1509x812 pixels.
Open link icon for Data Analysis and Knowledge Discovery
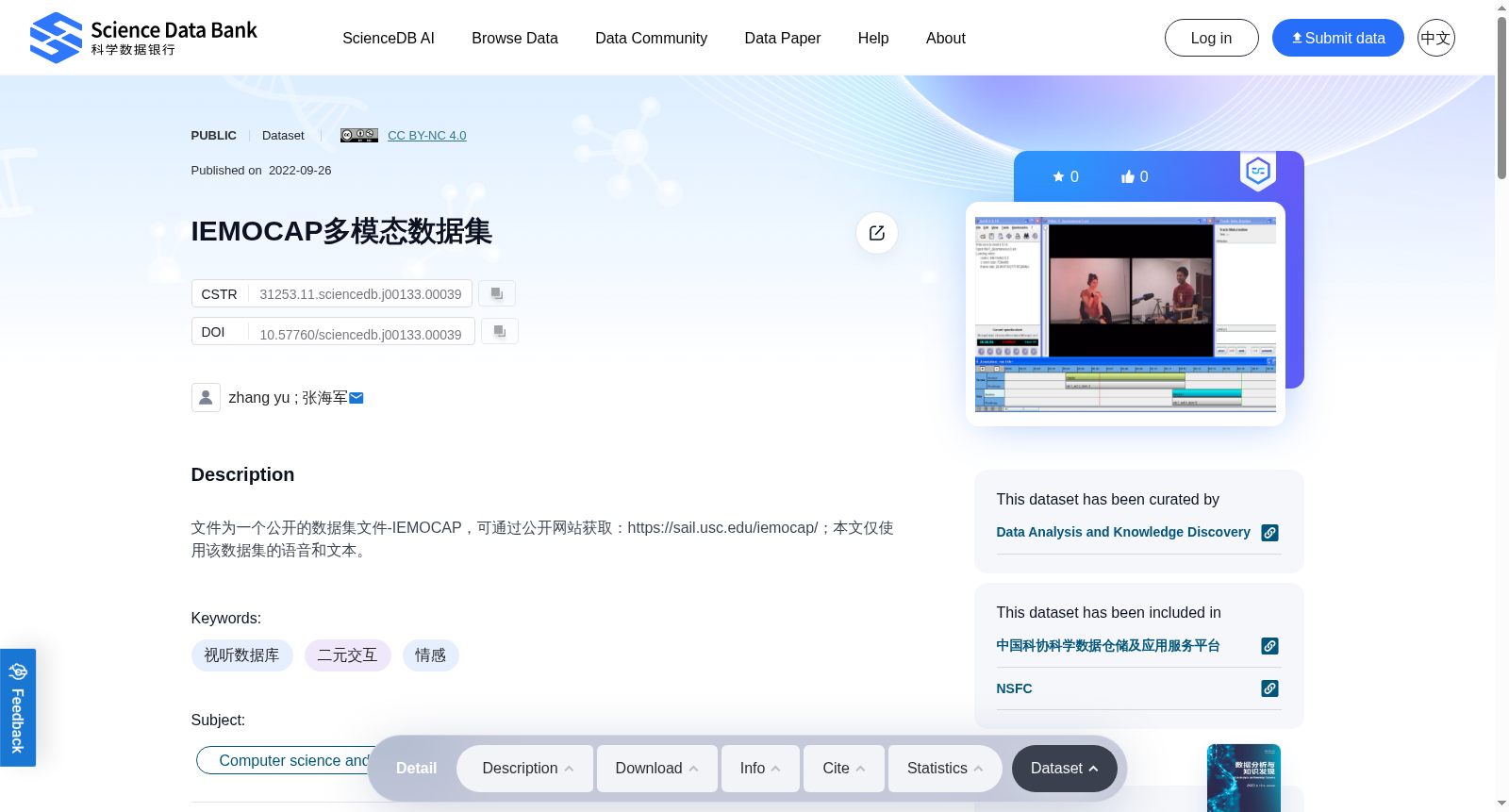click(1270, 533)
